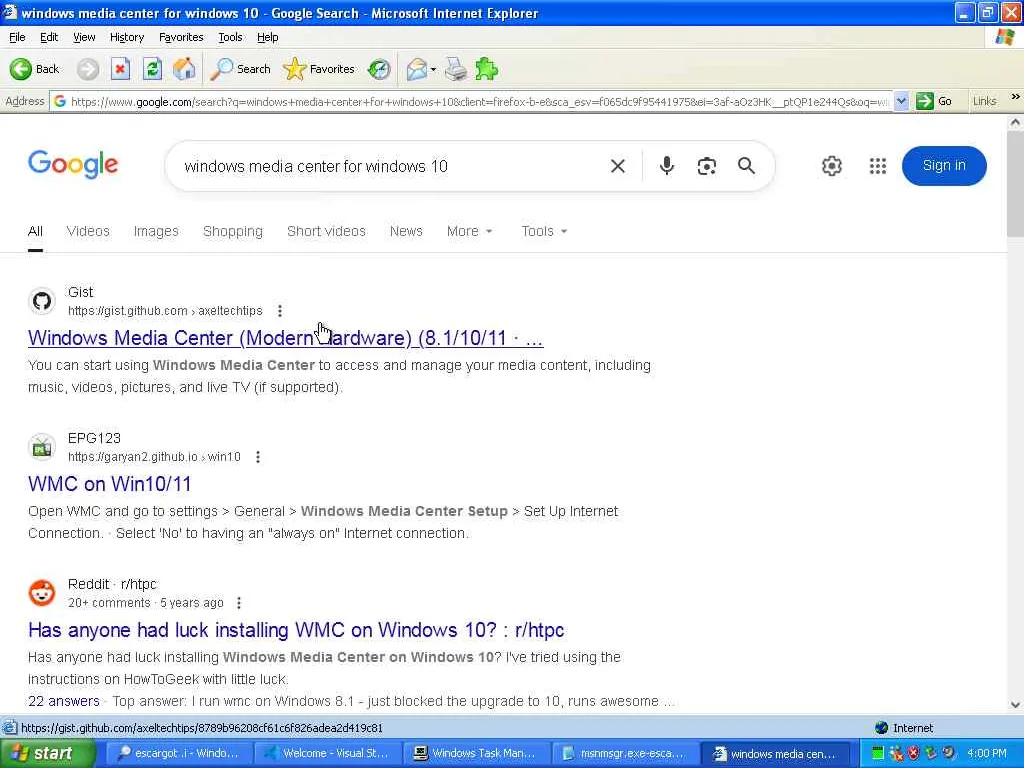Open the Favorites star panel
Screen dimensions: 1024x768
(319, 69)
